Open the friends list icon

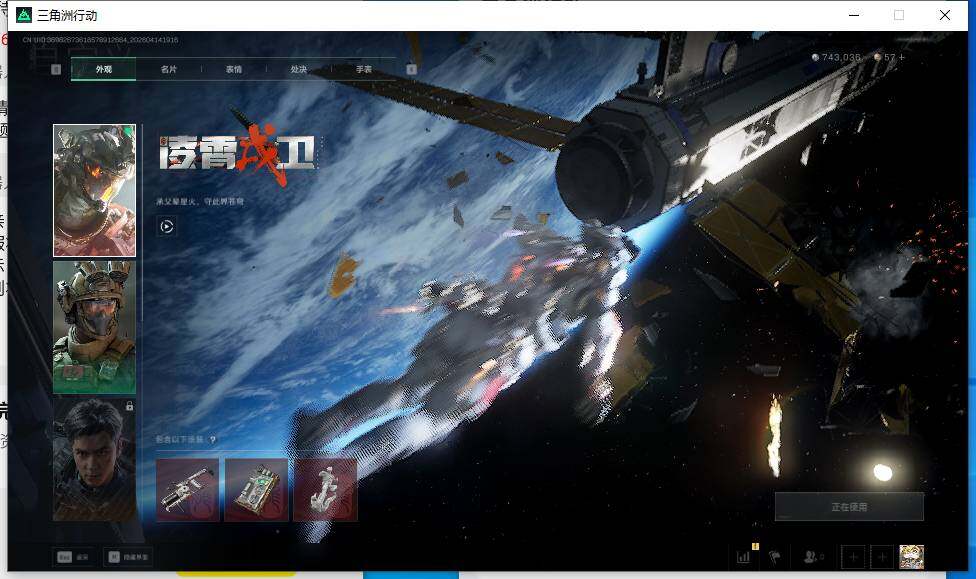click(814, 557)
